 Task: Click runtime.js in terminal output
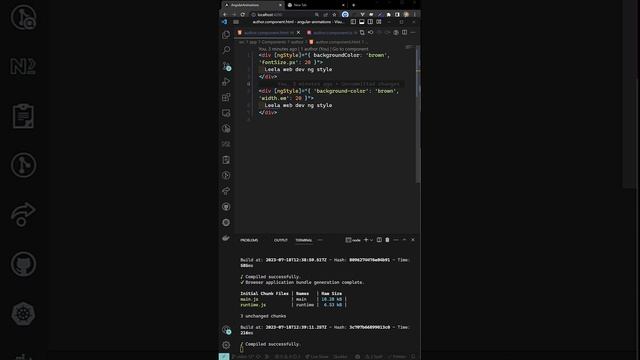click(x=253, y=305)
